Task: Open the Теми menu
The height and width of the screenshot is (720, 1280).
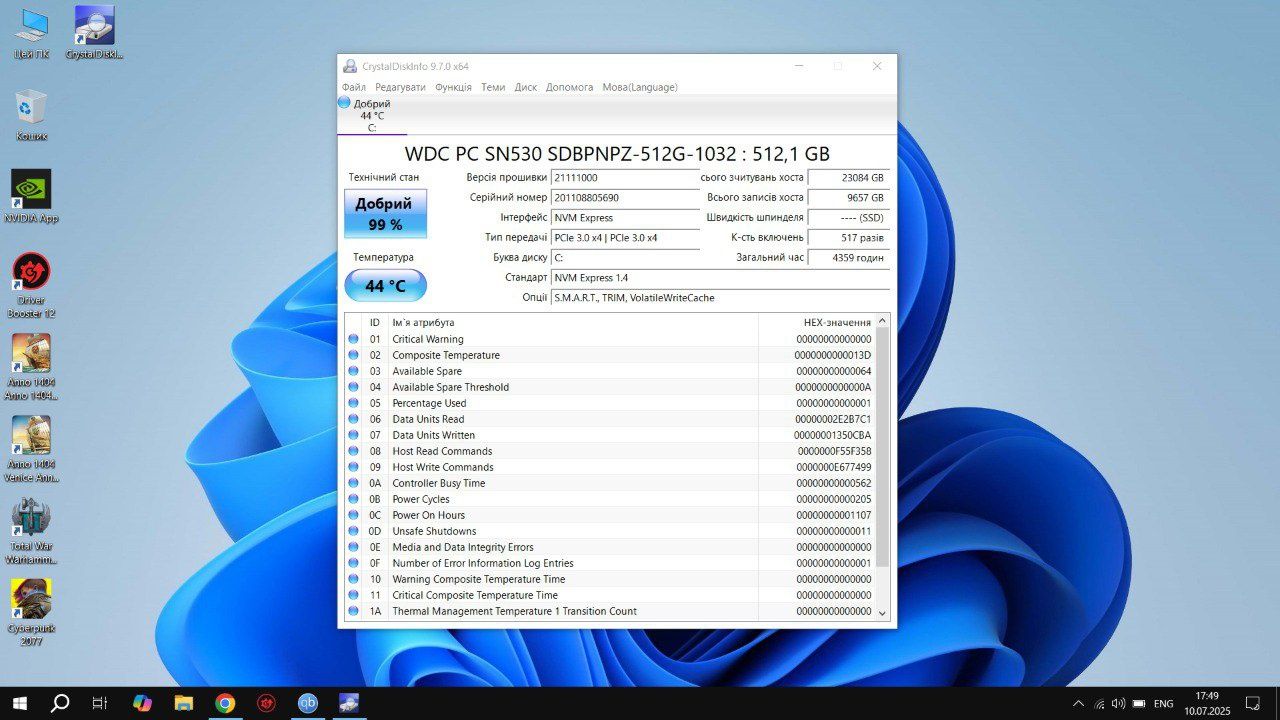Action: [x=493, y=87]
